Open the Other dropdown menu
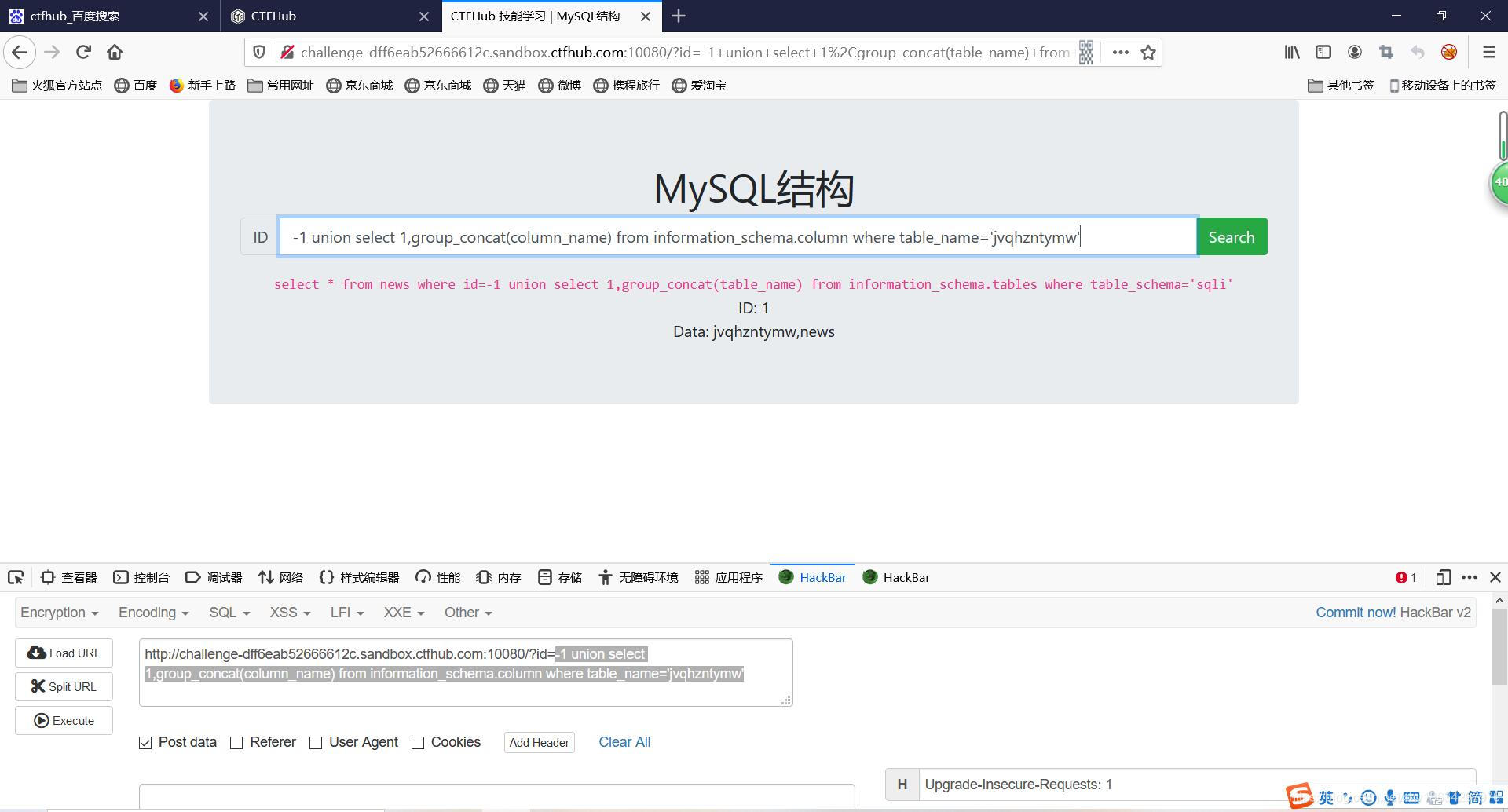1508x812 pixels. [468, 613]
